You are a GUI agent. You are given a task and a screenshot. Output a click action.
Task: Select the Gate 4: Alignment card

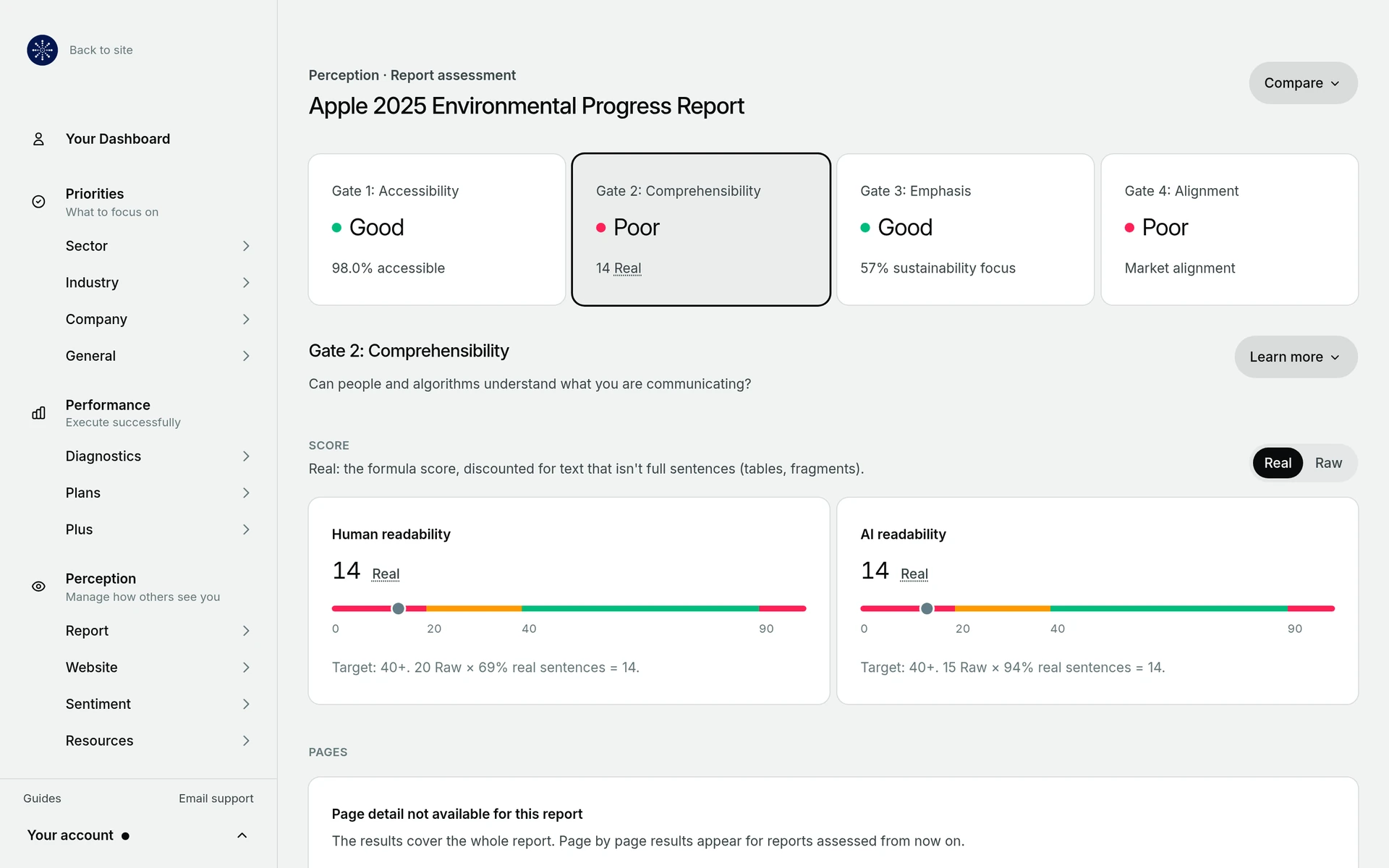point(1229,229)
